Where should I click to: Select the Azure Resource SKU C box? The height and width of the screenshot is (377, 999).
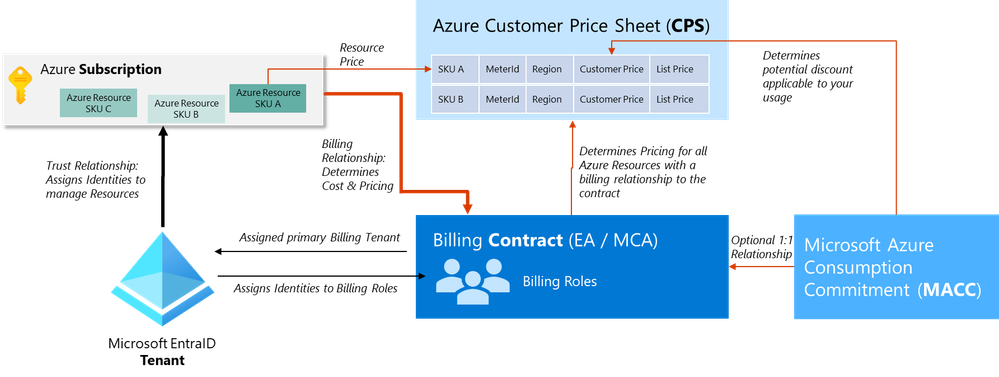98,103
